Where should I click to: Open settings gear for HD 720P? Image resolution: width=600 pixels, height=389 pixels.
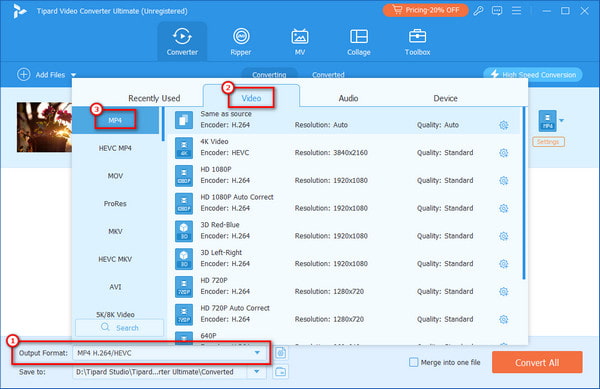point(504,291)
